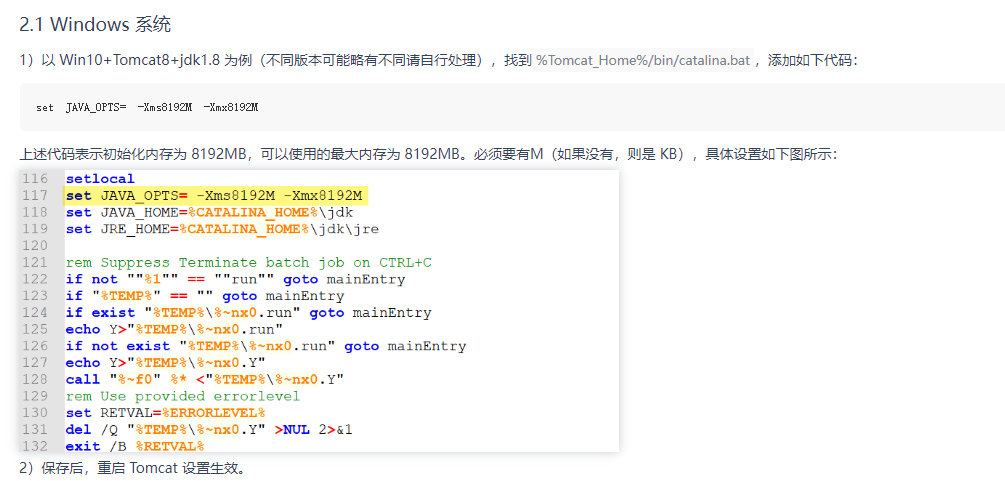Click comment "rem Suppress Terminate batch job on CTRL+C"

point(248,262)
